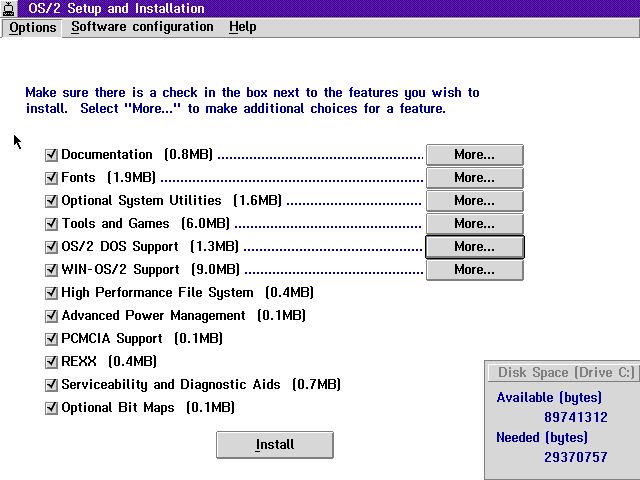
Task: Click the OS/2 Setup and Installation title
Action: 116,8
